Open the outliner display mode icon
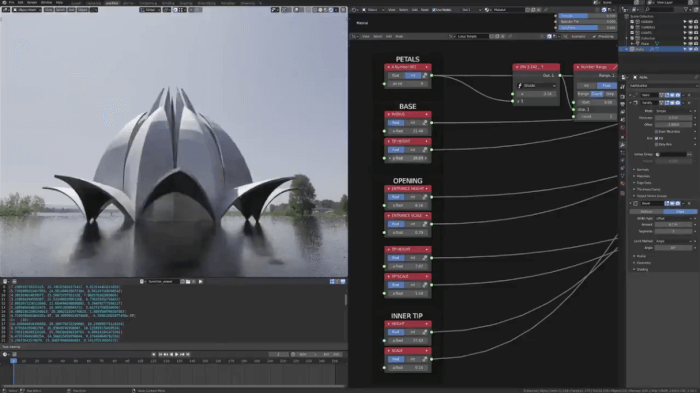700x393 pixels. point(635,9)
